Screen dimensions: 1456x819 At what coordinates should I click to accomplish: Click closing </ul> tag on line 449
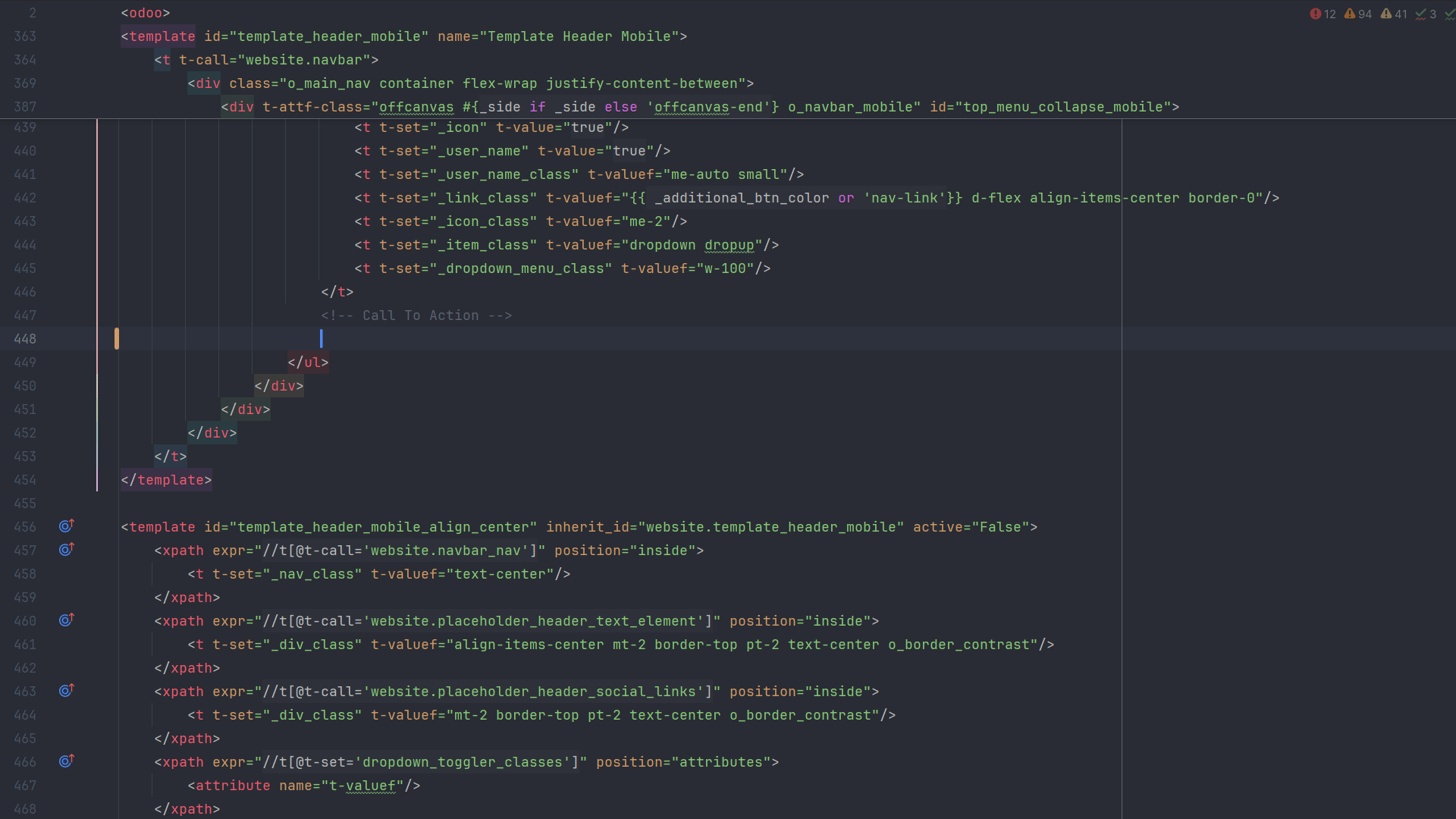click(x=308, y=362)
